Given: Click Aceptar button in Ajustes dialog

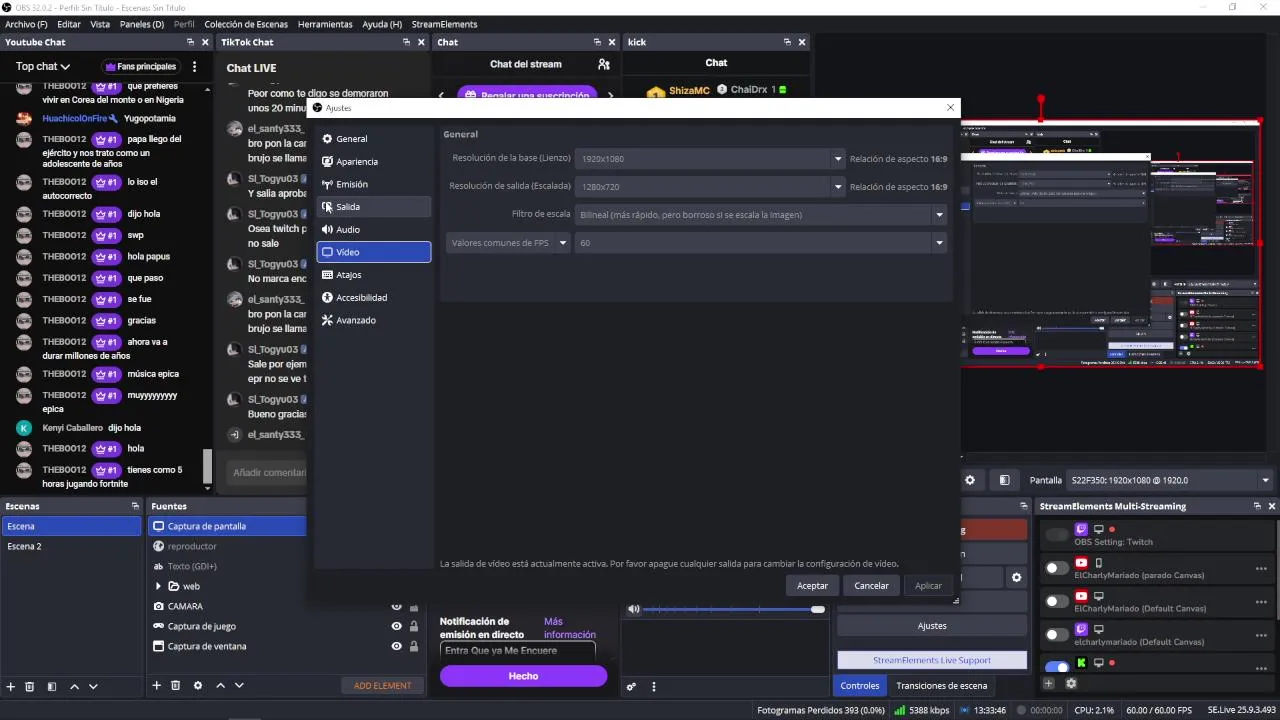Looking at the screenshot, I should click(812, 585).
